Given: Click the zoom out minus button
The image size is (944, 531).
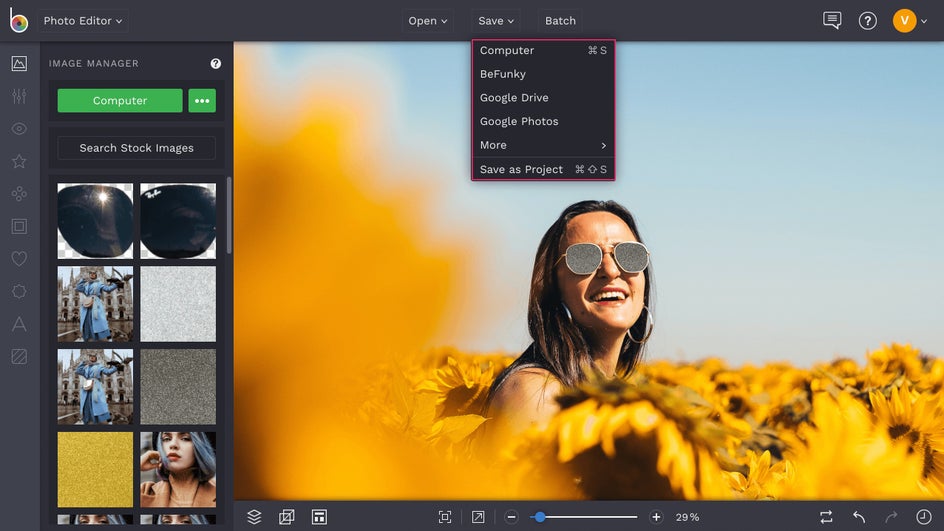Looking at the screenshot, I should pos(511,517).
